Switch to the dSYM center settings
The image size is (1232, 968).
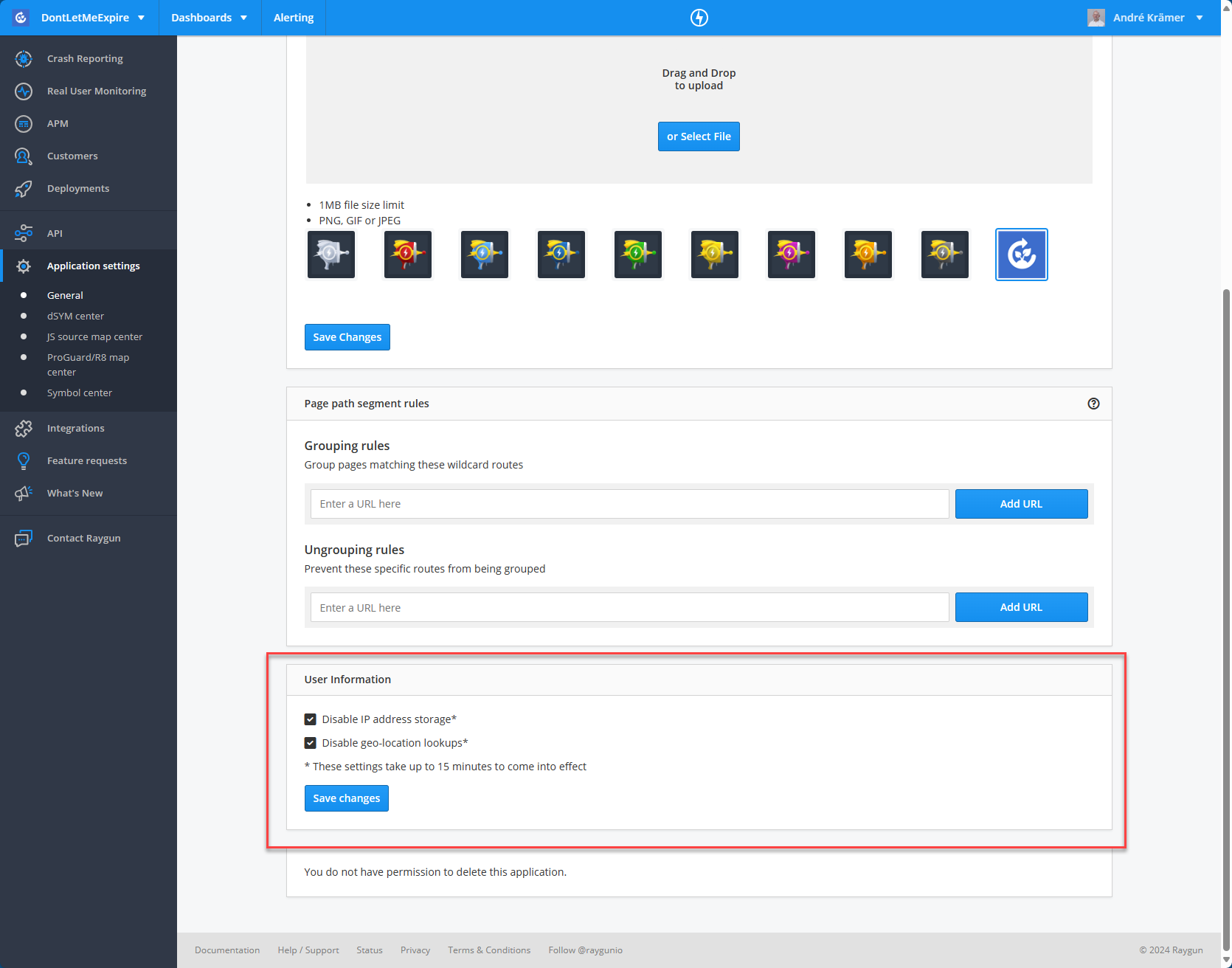[75, 316]
